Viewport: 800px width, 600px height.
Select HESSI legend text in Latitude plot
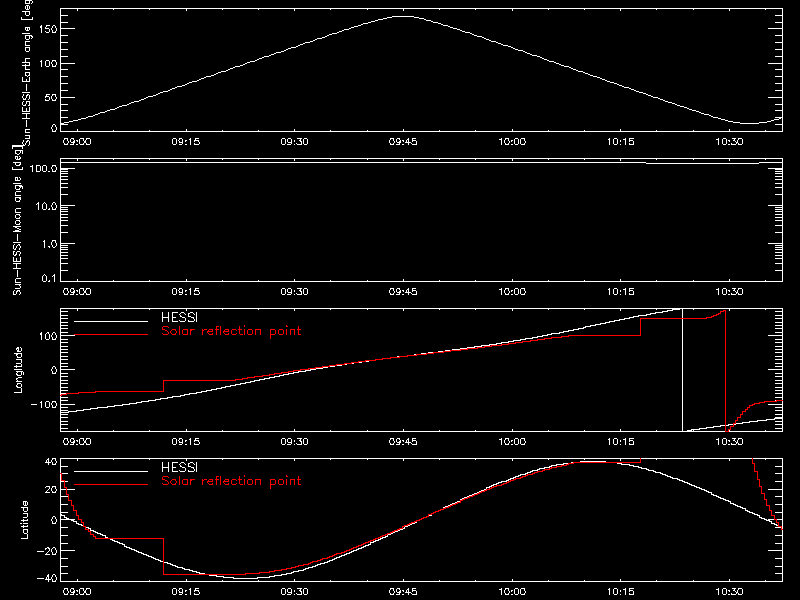coord(179,467)
